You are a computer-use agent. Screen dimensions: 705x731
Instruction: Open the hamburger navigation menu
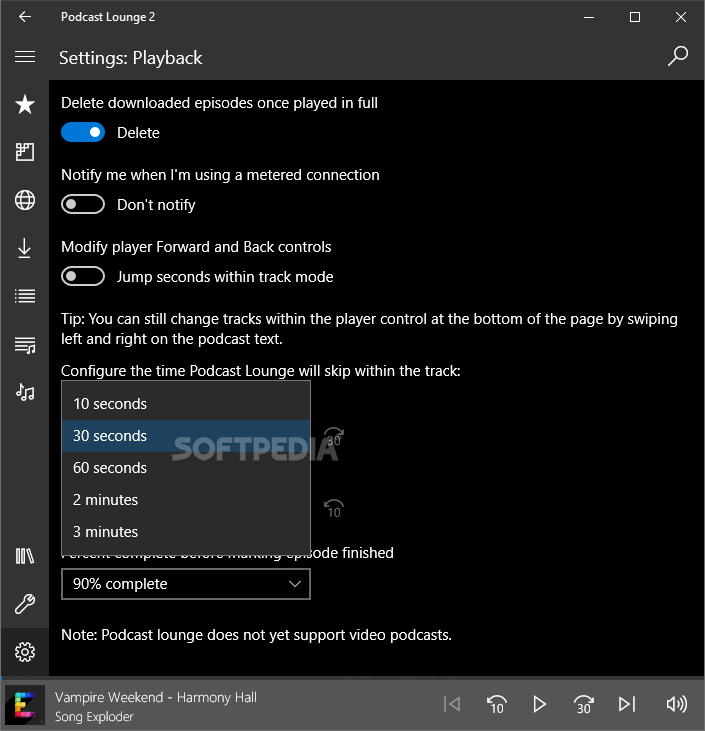click(x=25, y=57)
